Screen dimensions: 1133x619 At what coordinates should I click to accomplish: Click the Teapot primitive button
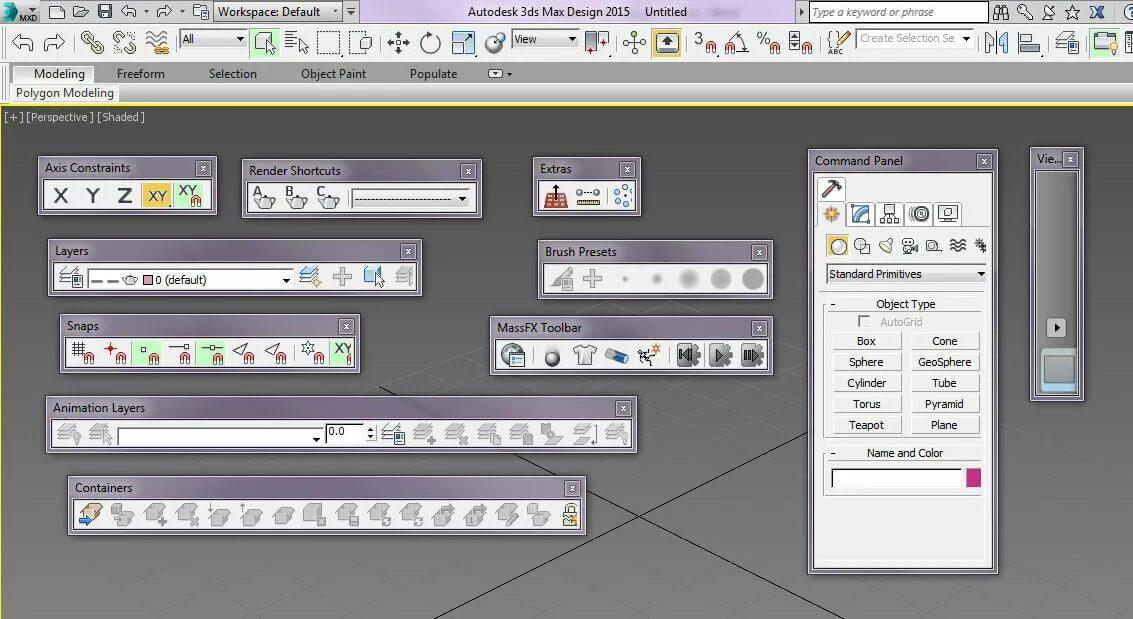866,425
